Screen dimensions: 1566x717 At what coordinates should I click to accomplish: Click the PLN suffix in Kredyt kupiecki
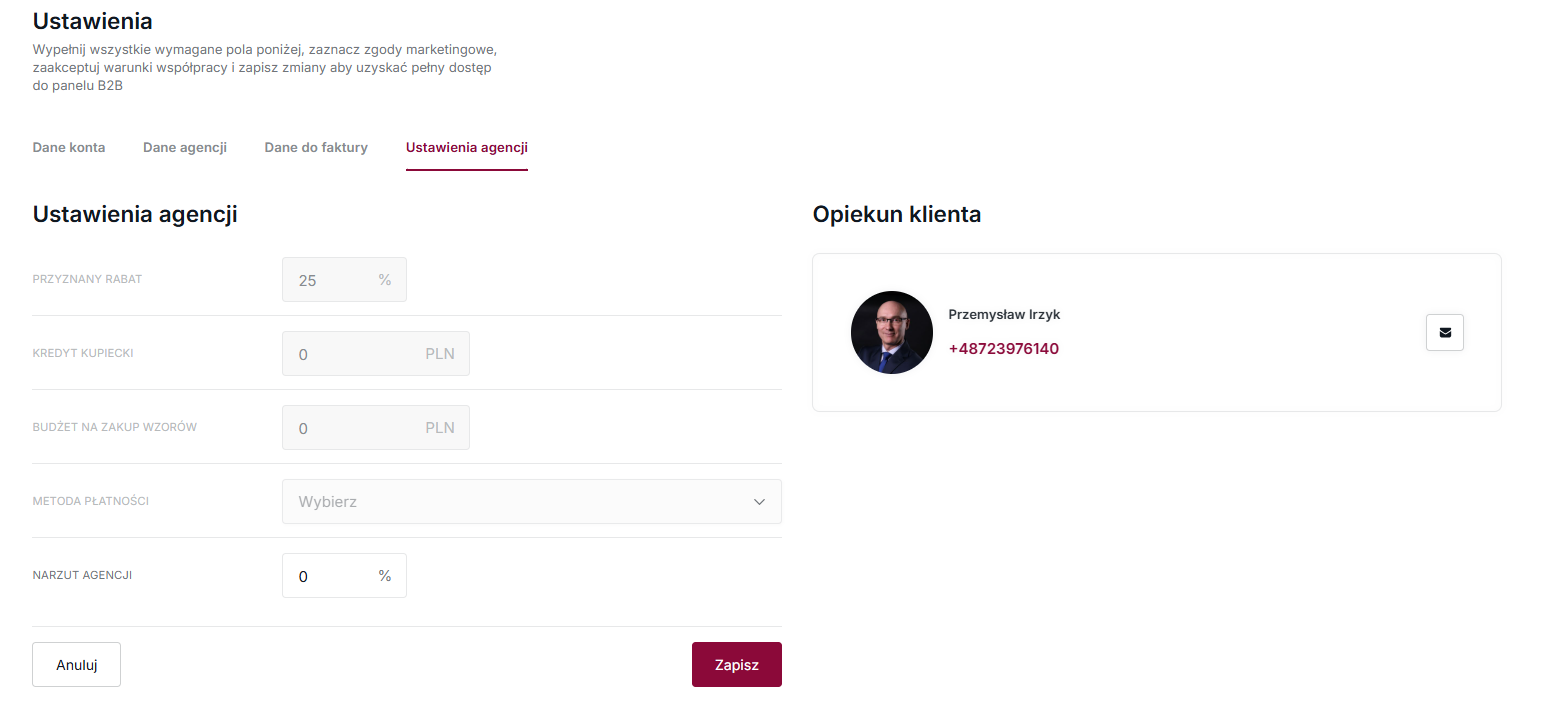(x=440, y=354)
